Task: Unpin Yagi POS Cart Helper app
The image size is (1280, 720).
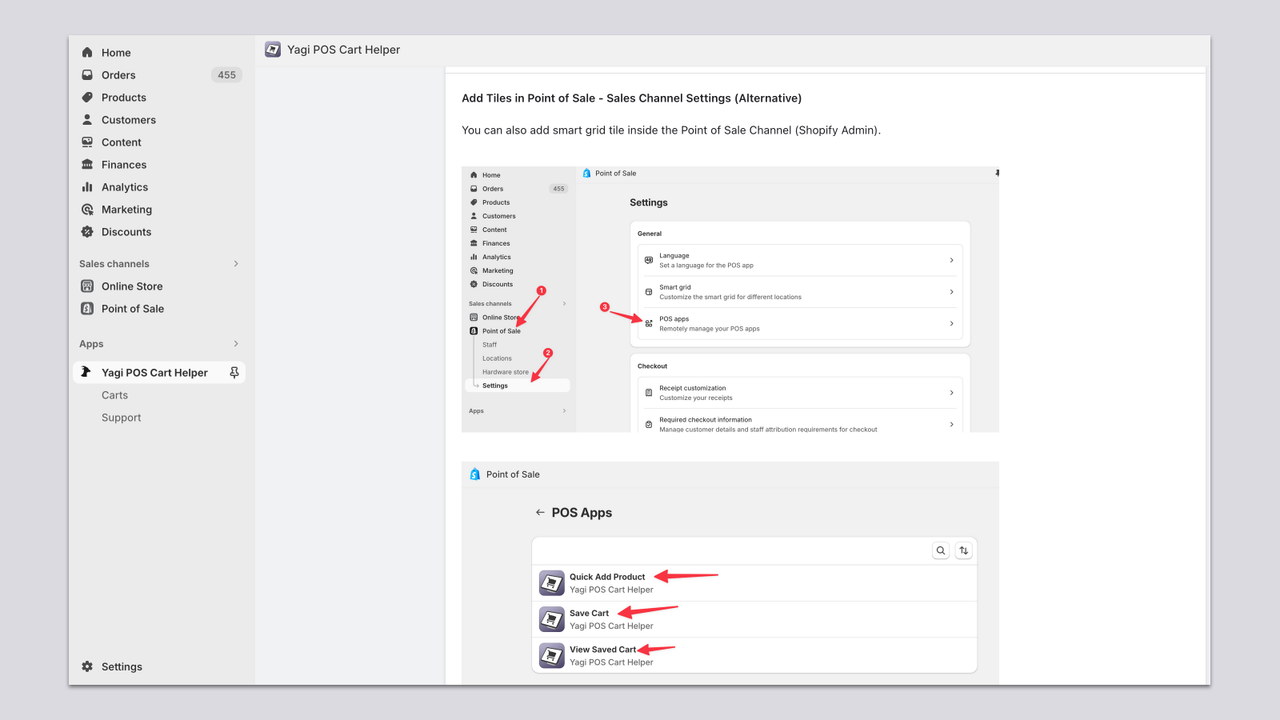Action: (234, 372)
